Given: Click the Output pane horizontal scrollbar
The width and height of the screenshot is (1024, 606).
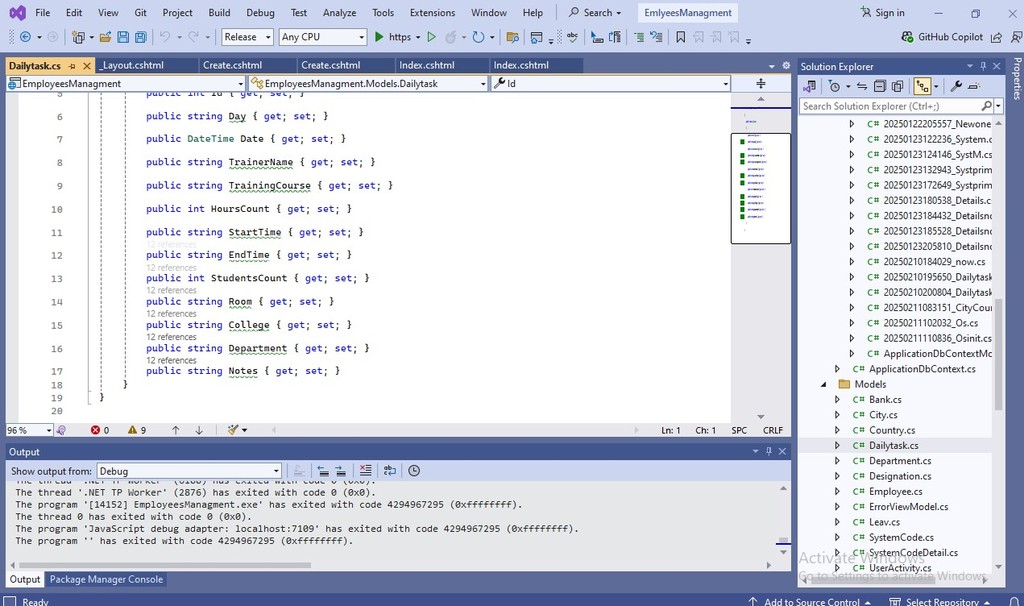Looking at the screenshot, I should point(165,565).
